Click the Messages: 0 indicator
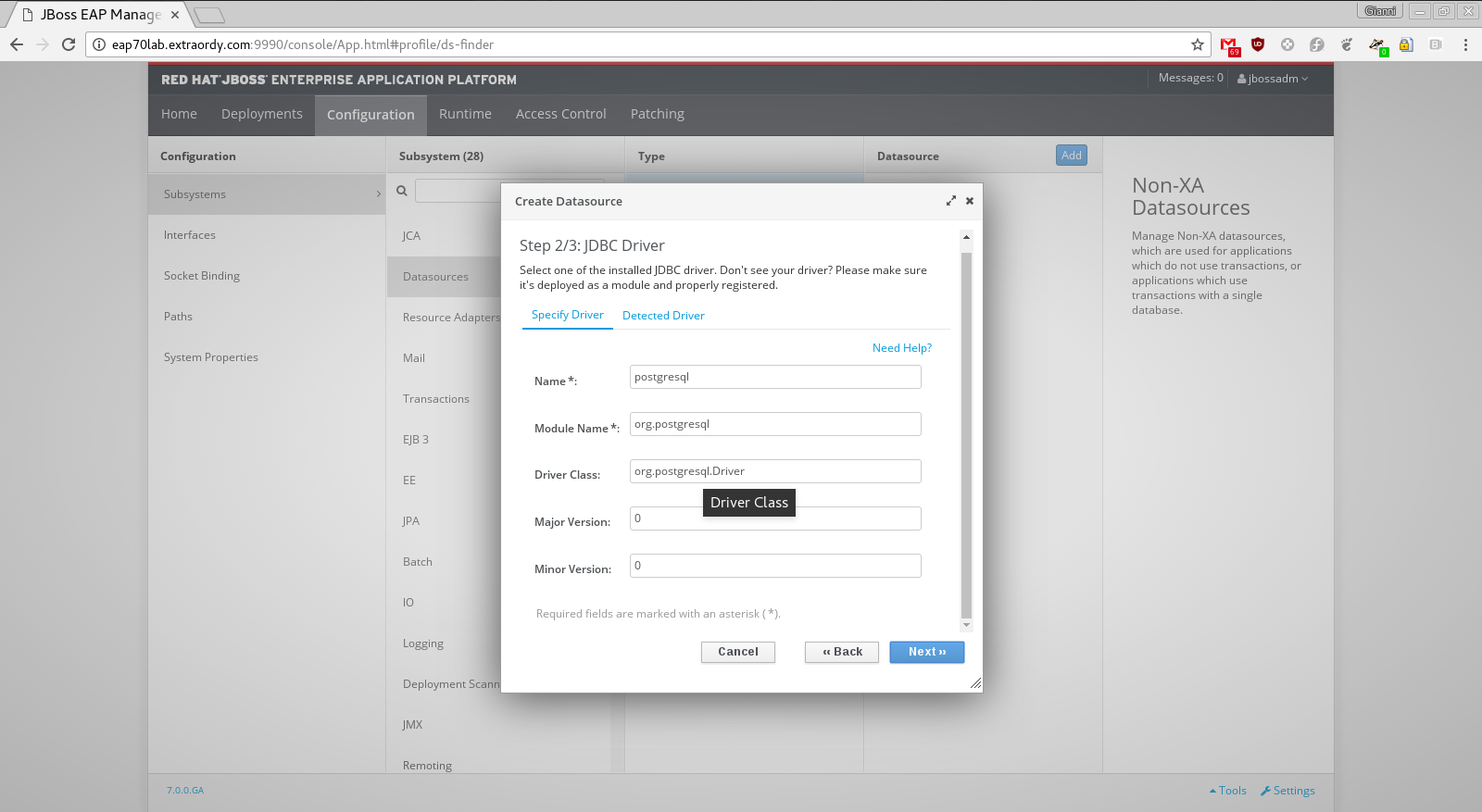The image size is (1482, 812). click(1191, 78)
